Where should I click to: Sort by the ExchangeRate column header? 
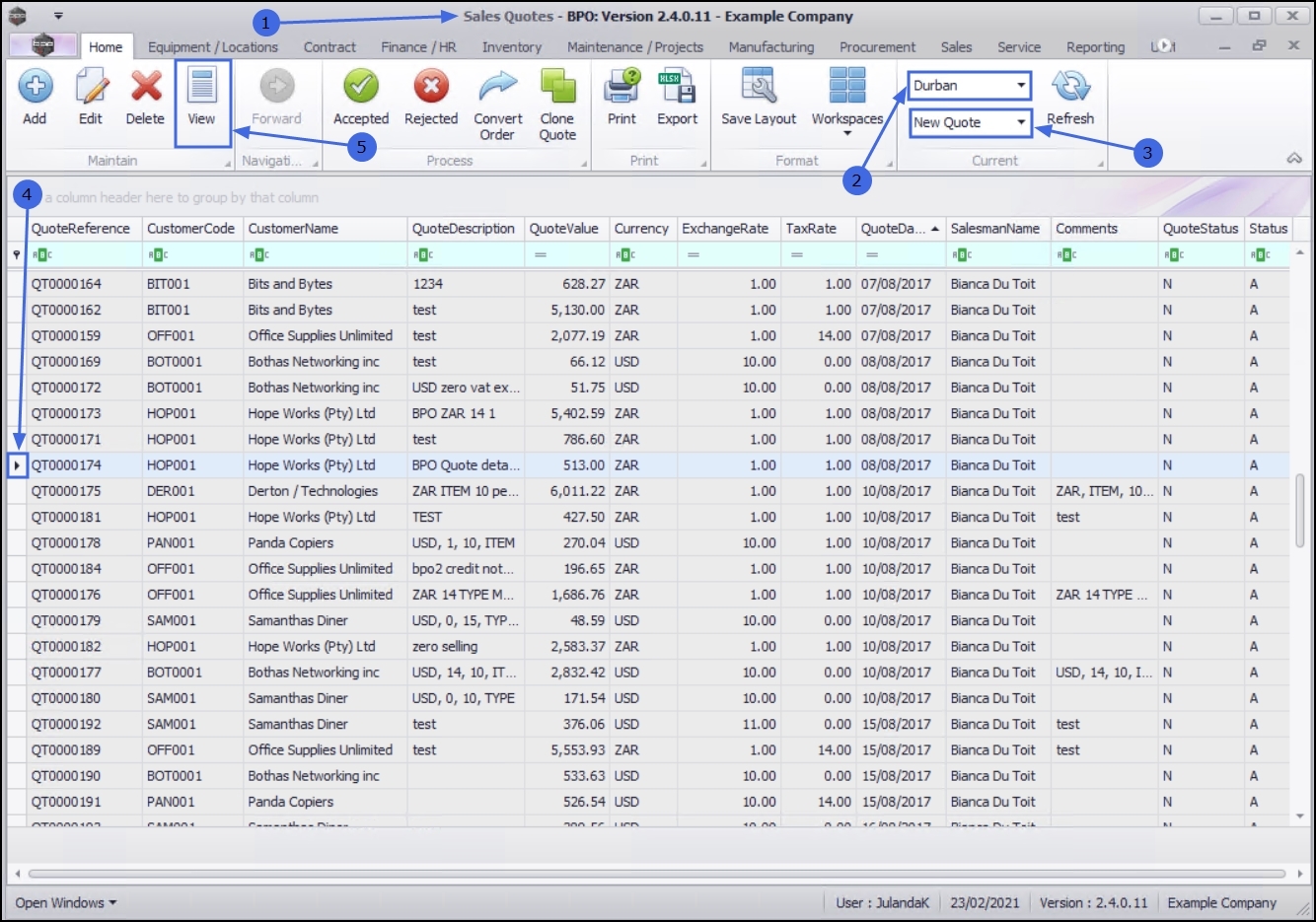pos(729,229)
